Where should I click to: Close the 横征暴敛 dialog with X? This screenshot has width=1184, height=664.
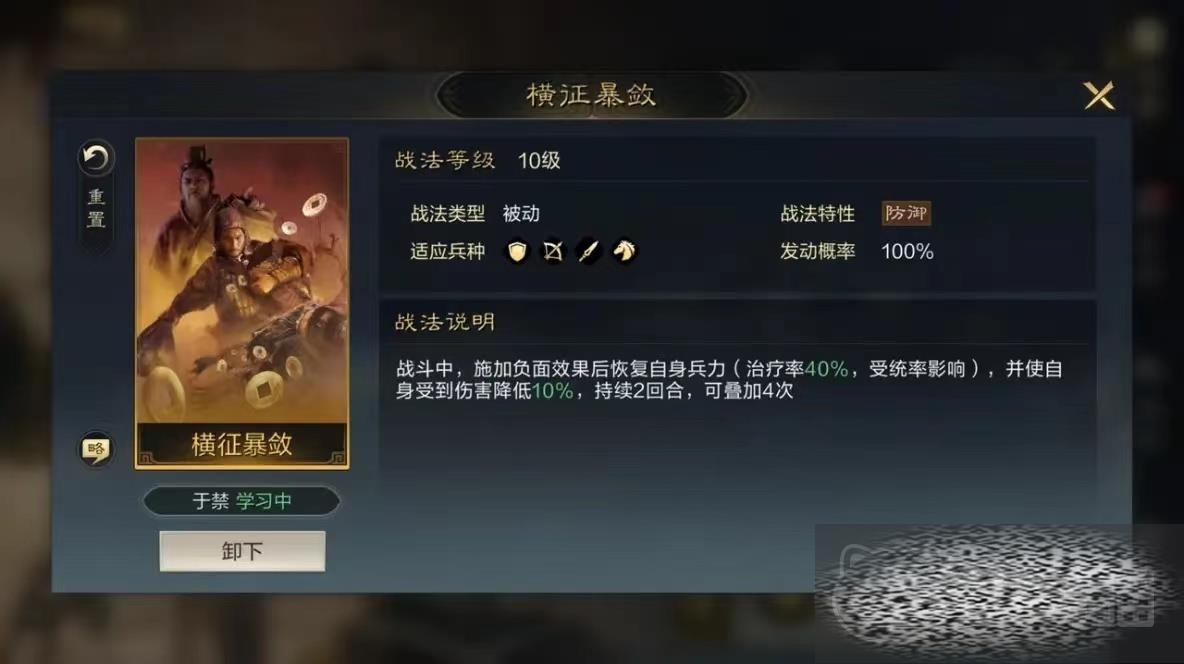[1099, 96]
